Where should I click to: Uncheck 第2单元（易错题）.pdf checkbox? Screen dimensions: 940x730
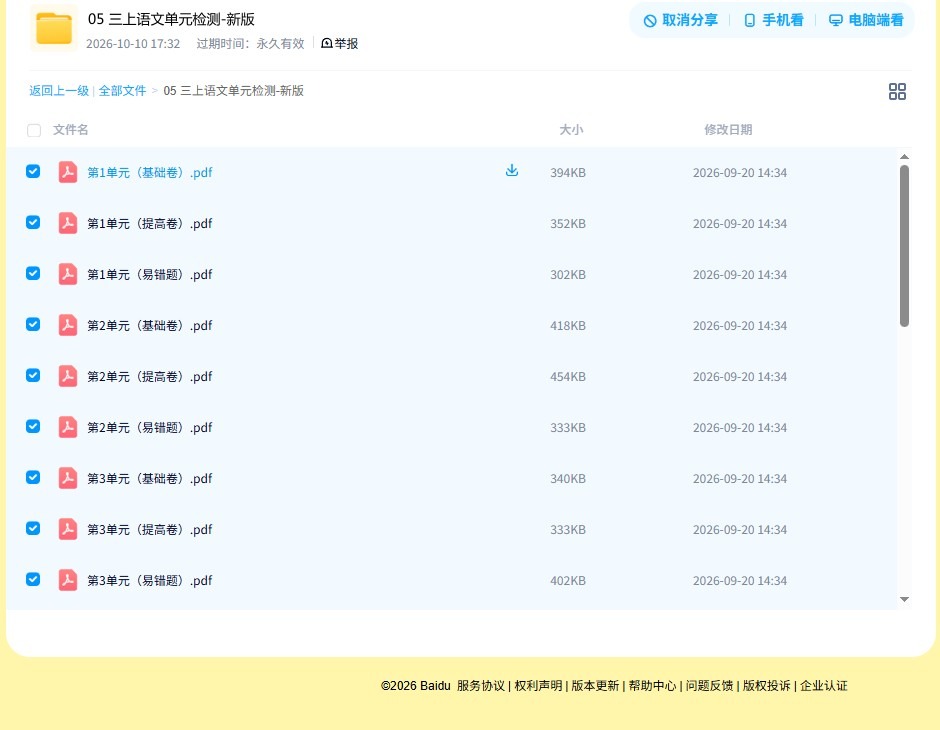tap(33, 426)
